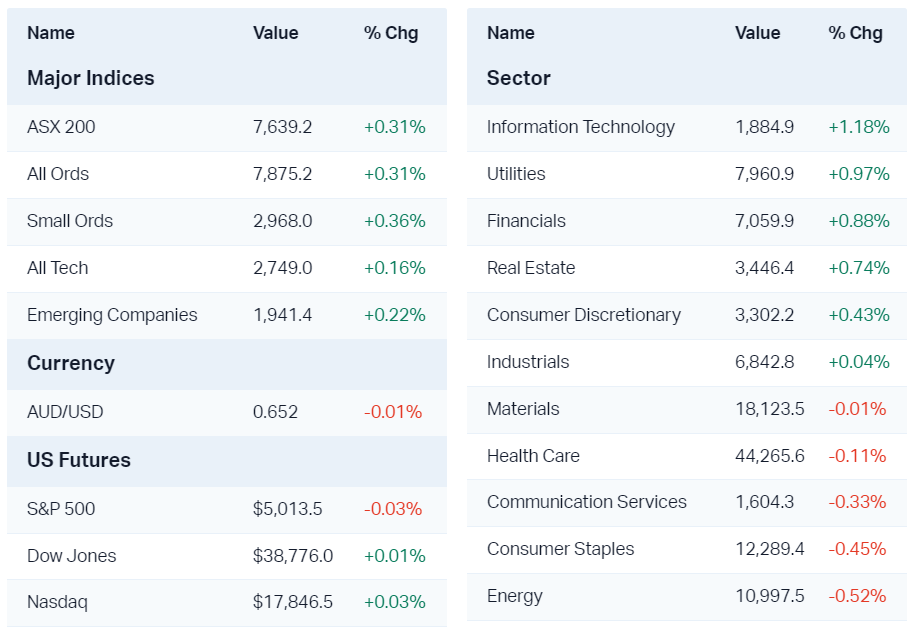Open the Information Technology sector
This screenshot has width=916, height=635.
click(580, 127)
